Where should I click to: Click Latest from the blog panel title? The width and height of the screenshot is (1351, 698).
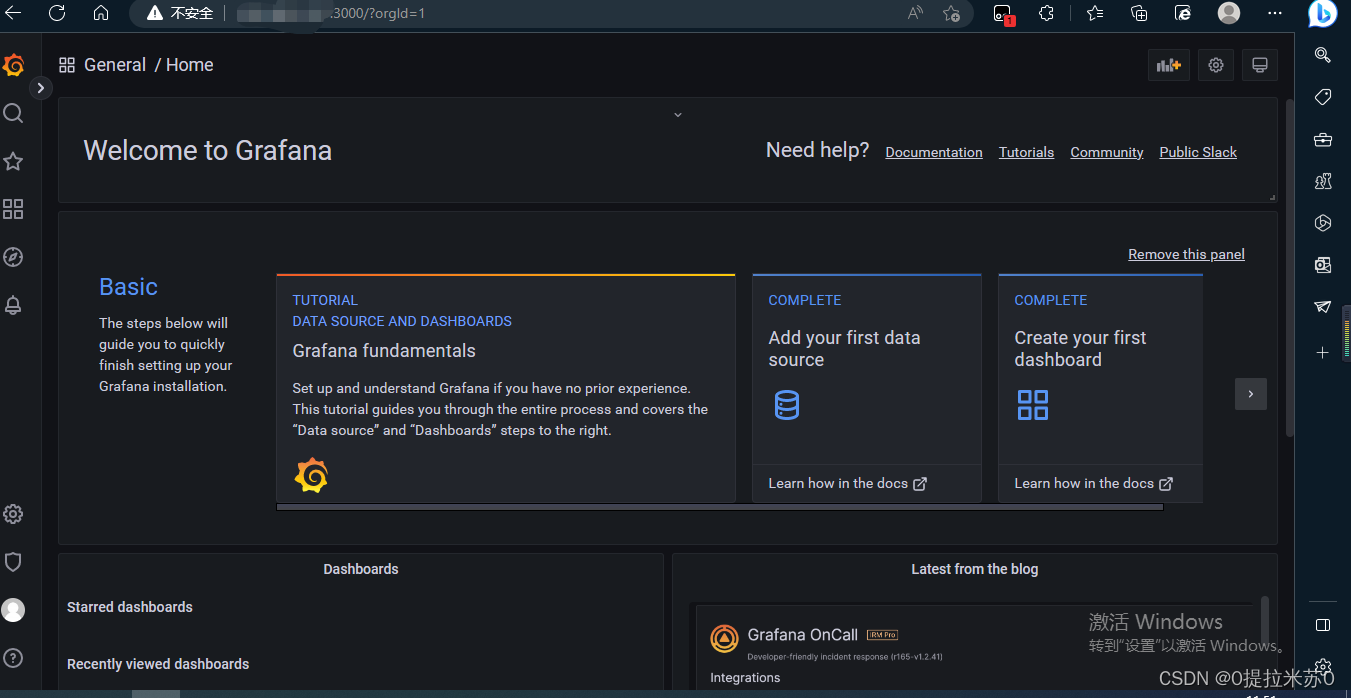coord(974,569)
